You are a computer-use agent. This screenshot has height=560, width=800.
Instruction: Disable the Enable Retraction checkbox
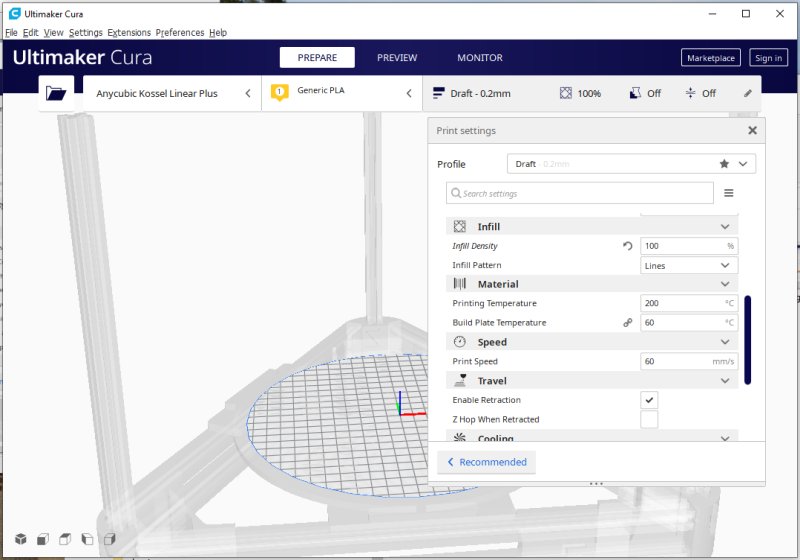coord(649,400)
